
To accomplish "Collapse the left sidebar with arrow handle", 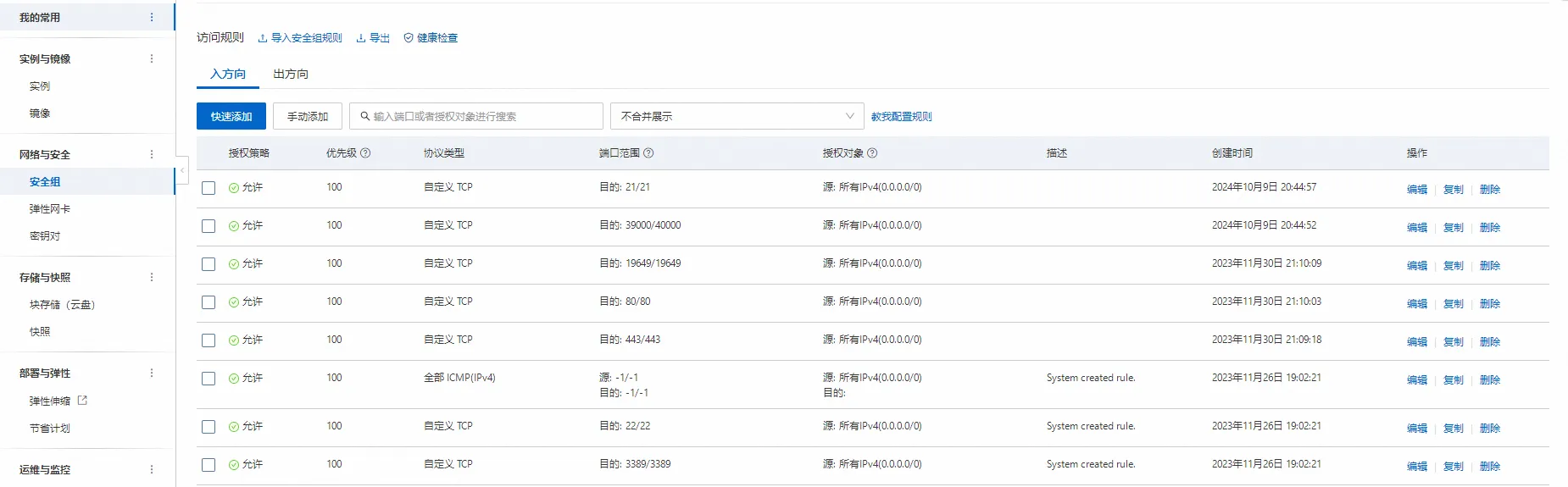I will (181, 170).
